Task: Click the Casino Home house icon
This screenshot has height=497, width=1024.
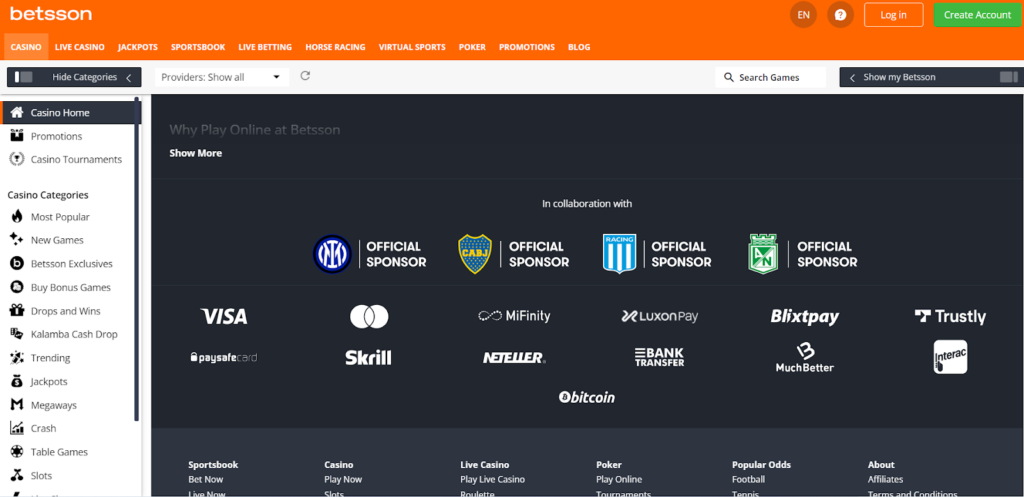Action: coord(16,112)
